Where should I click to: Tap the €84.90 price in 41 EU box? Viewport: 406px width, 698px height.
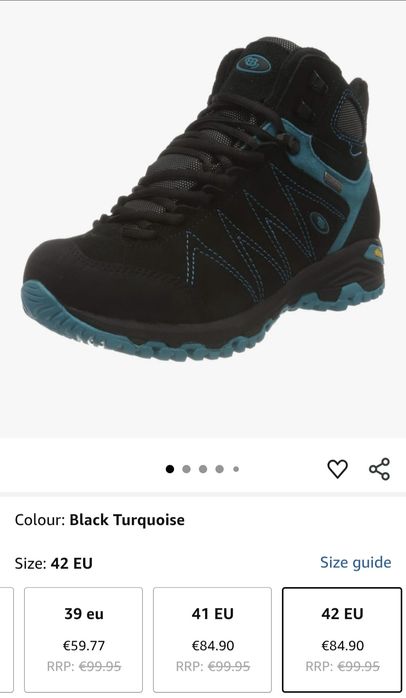point(213,645)
